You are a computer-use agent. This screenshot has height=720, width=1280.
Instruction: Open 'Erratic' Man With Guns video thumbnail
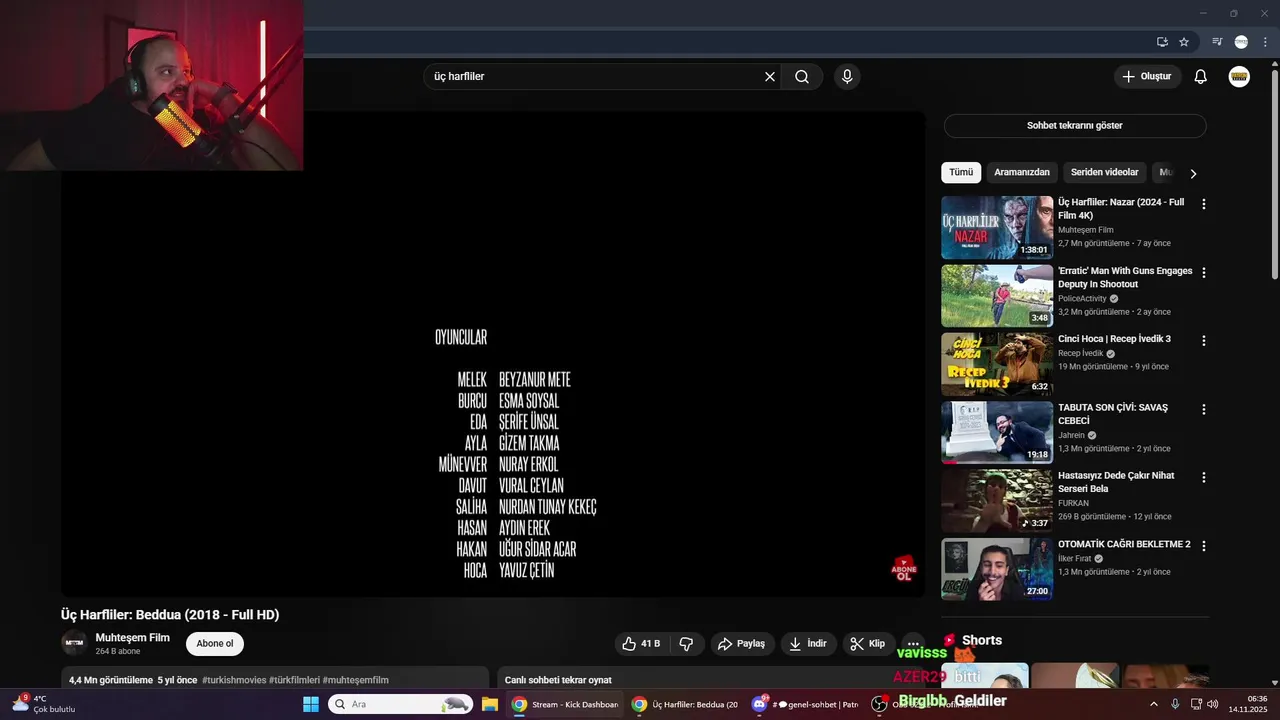(997, 296)
